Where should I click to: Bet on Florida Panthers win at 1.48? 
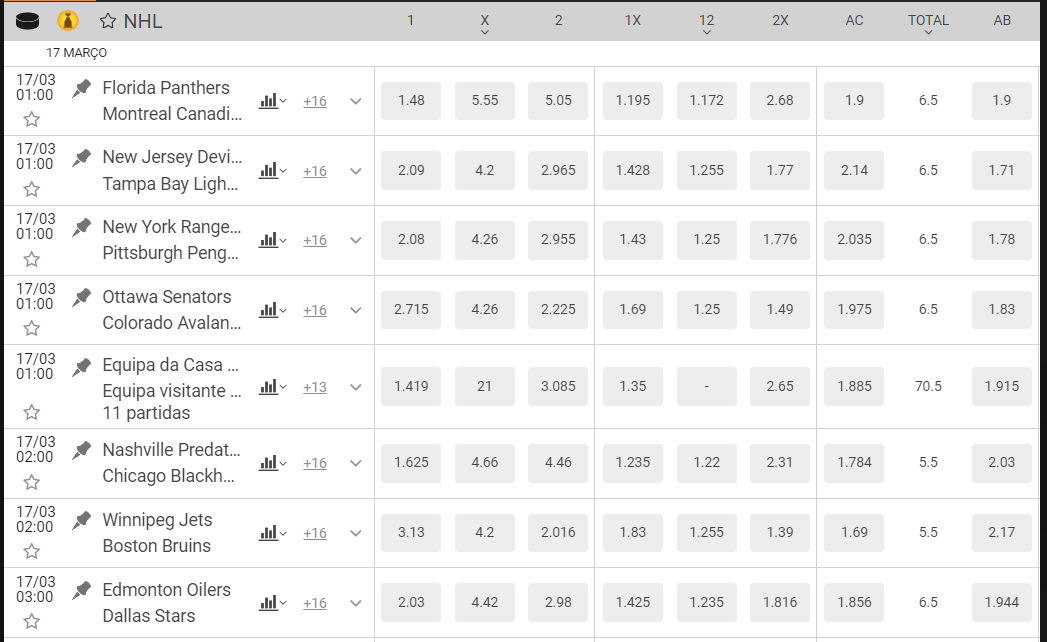click(x=411, y=100)
